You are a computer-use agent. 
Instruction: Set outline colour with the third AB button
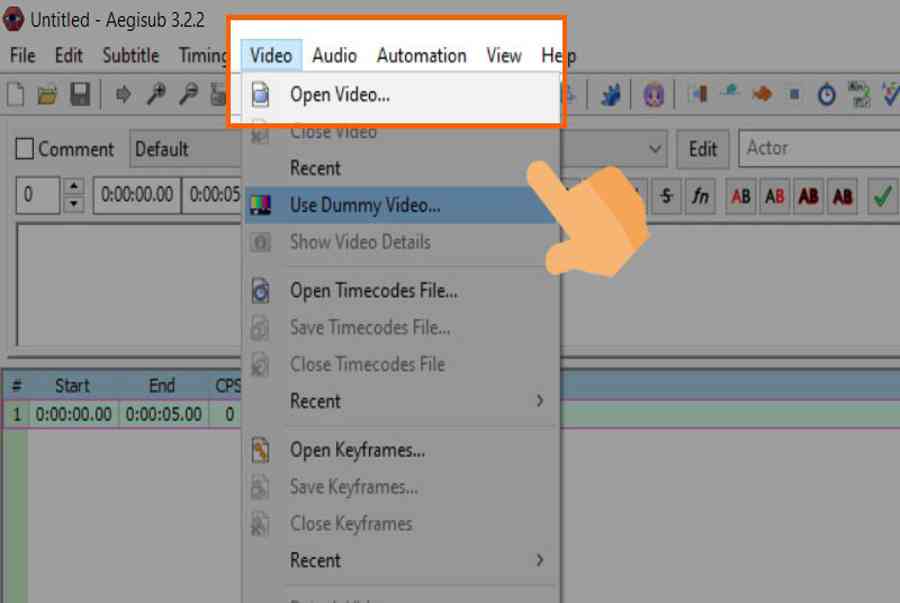[x=808, y=197]
